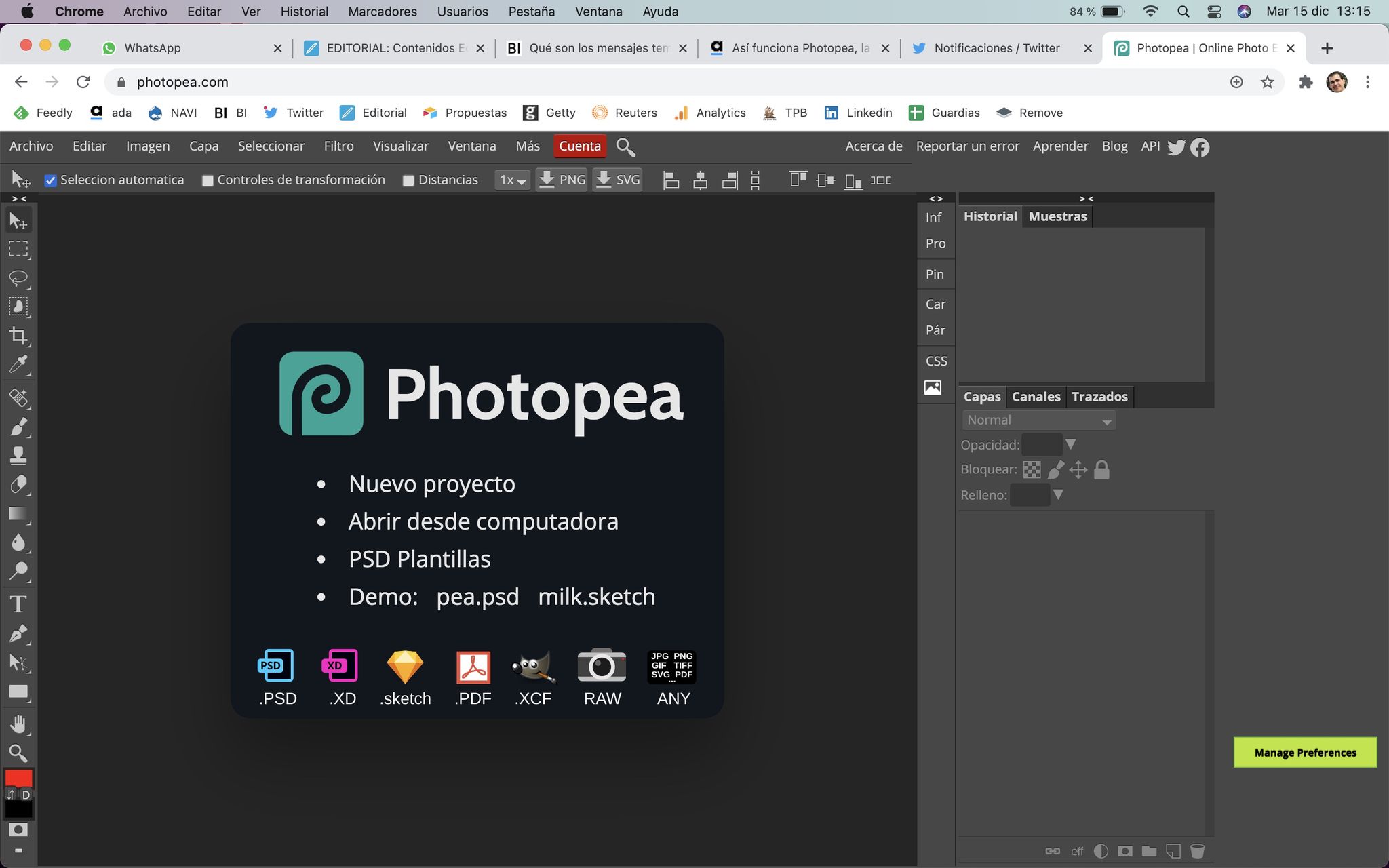Lock the layer position with the move lock
The height and width of the screenshot is (868, 1389).
[x=1078, y=469]
